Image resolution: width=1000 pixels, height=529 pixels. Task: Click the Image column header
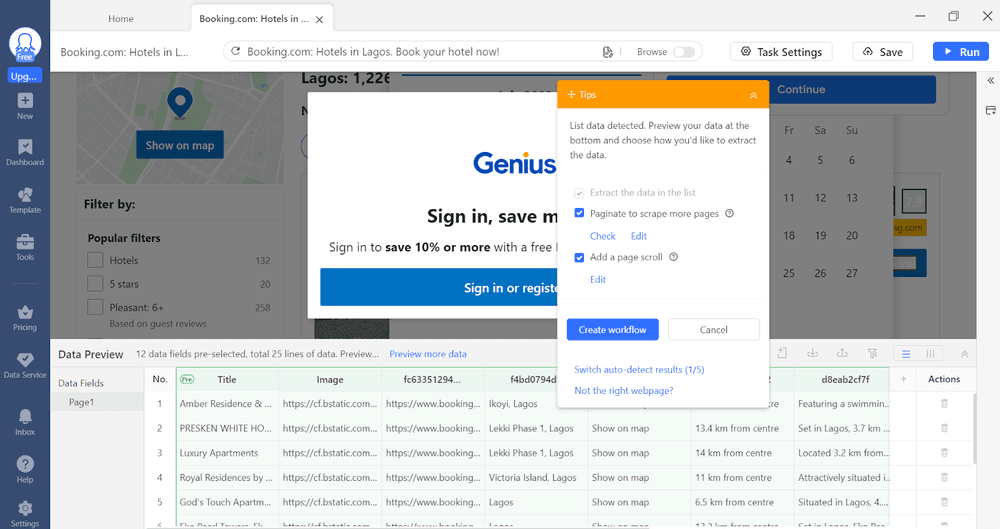click(330, 379)
